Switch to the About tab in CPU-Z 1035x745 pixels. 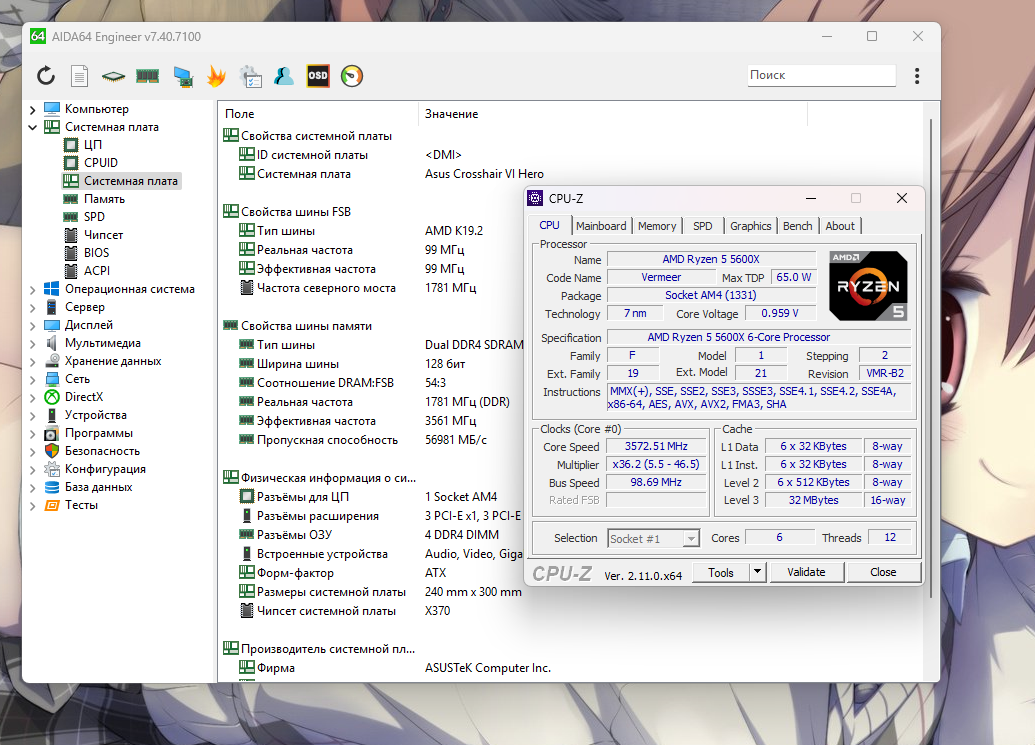click(840, 226)
